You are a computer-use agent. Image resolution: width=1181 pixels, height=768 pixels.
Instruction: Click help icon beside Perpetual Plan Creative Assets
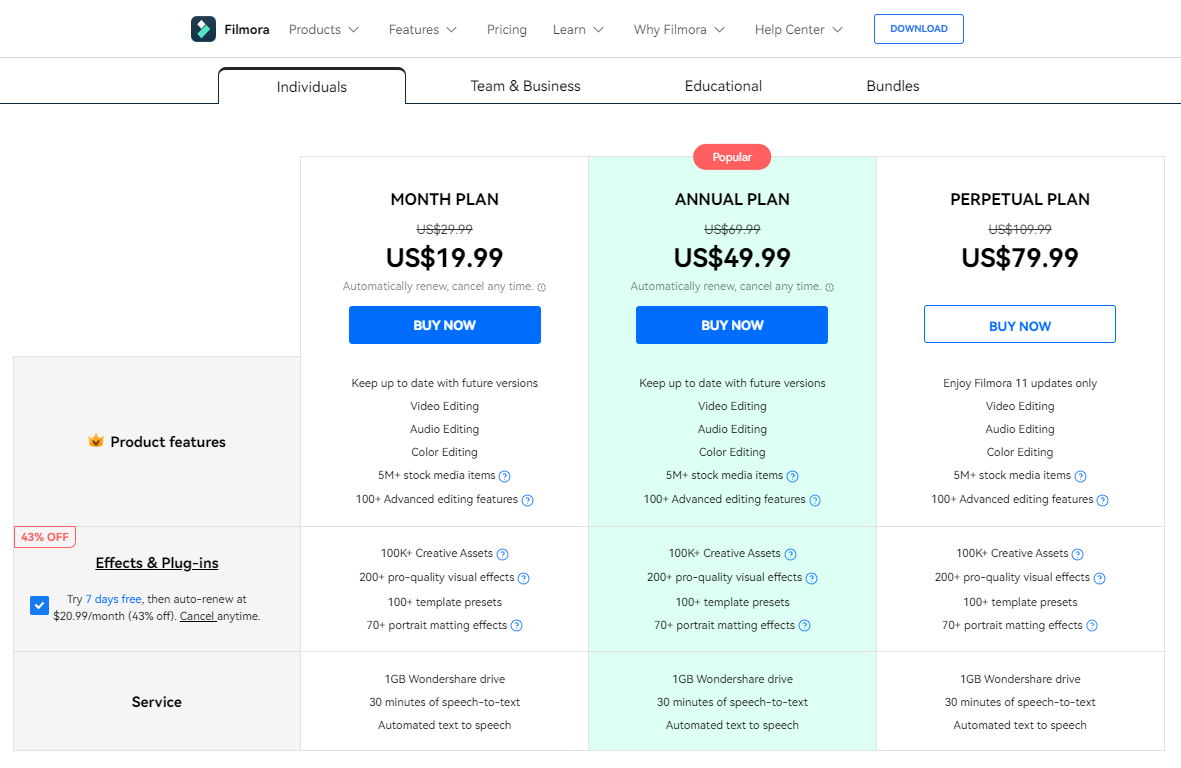(1078, 554)
